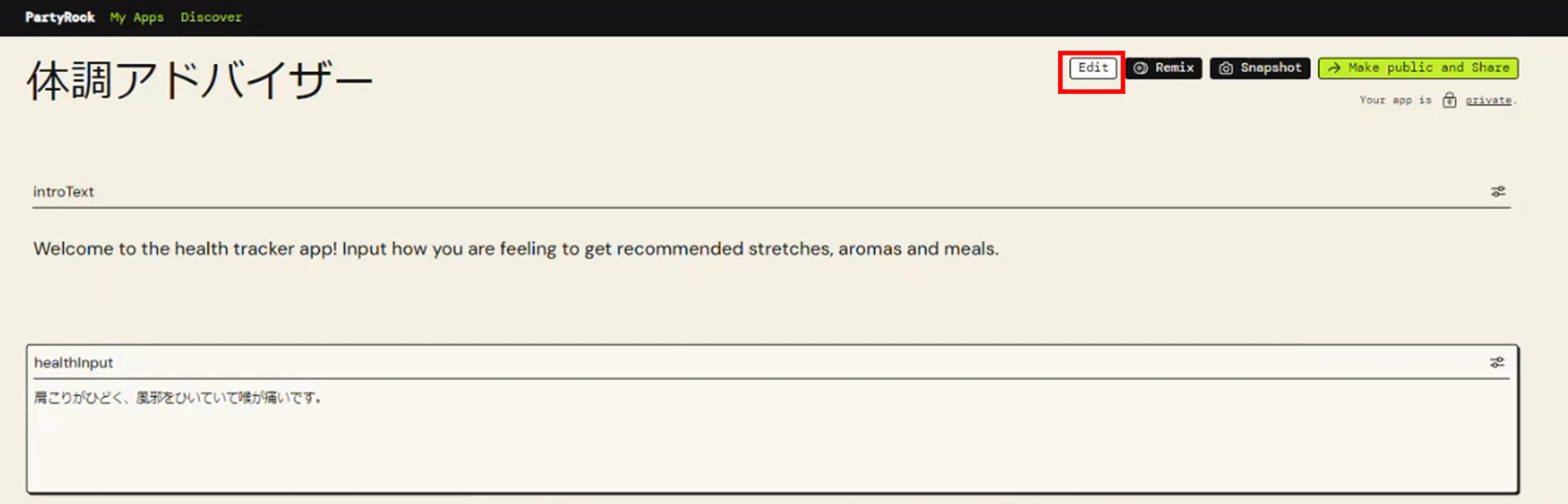
Task: Open healthInput widget settings sliders icon
Action: tap(1497, 363)
